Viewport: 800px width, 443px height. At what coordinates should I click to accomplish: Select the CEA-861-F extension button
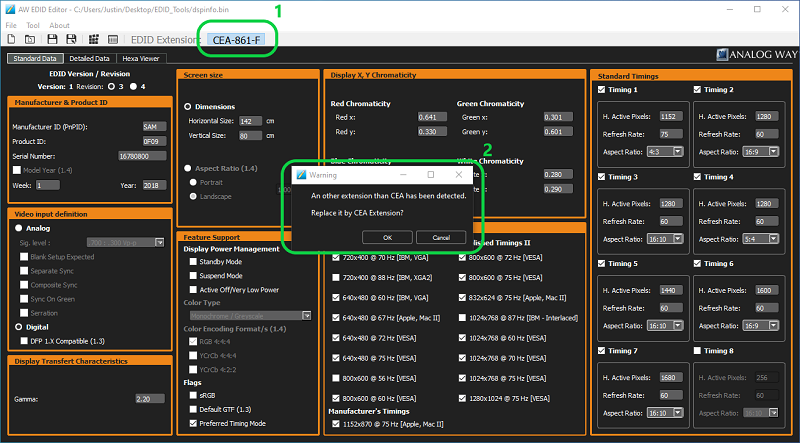pyautogui.click(x=237, y=40)
